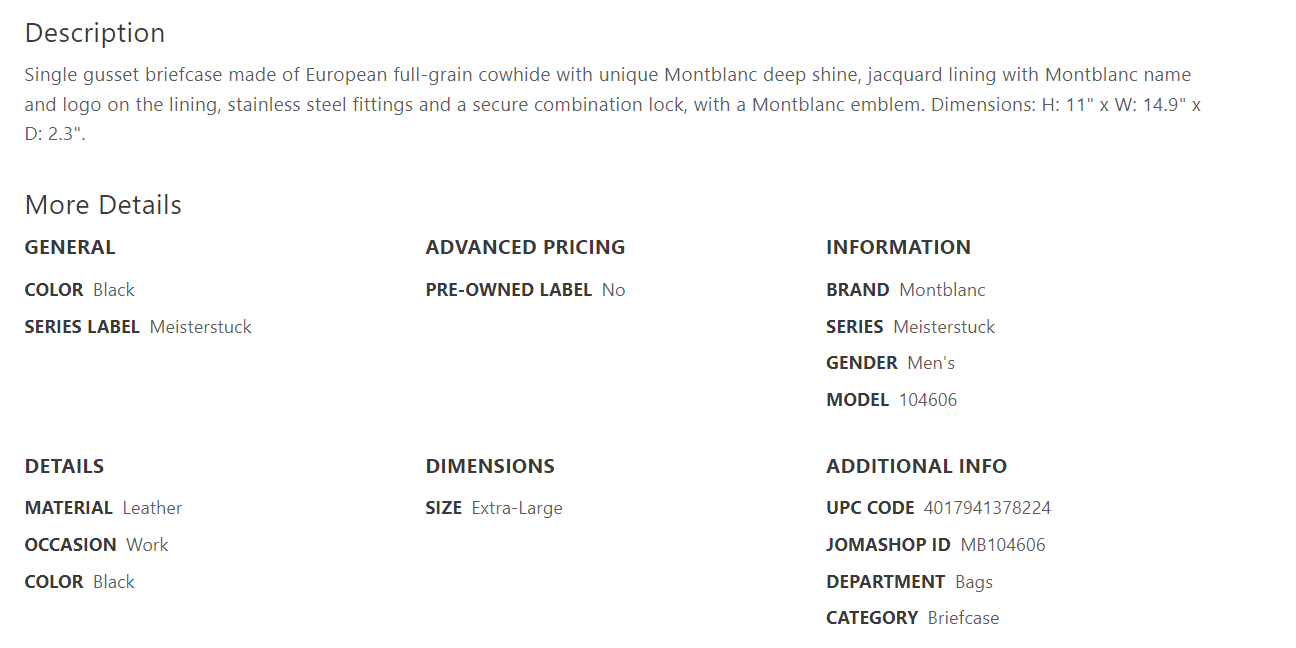The height and width of the screenshot is (648, 1296).
Task: Select the model number 104606
Action: (x=927, y=400)
